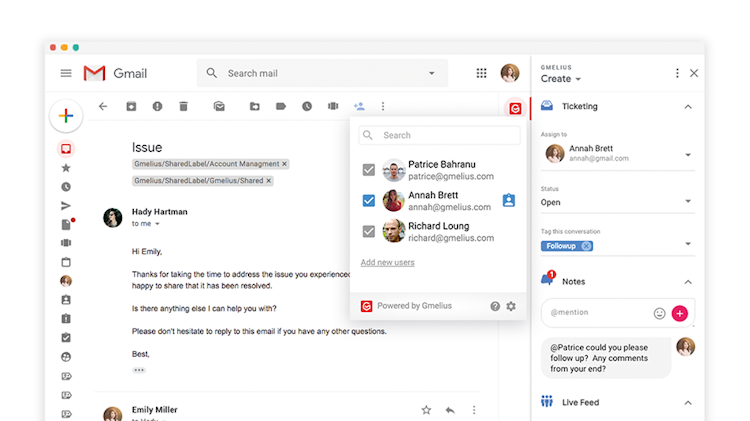Open the Status dropdown showing Open
750x421 pixels.
coord(618,201)
